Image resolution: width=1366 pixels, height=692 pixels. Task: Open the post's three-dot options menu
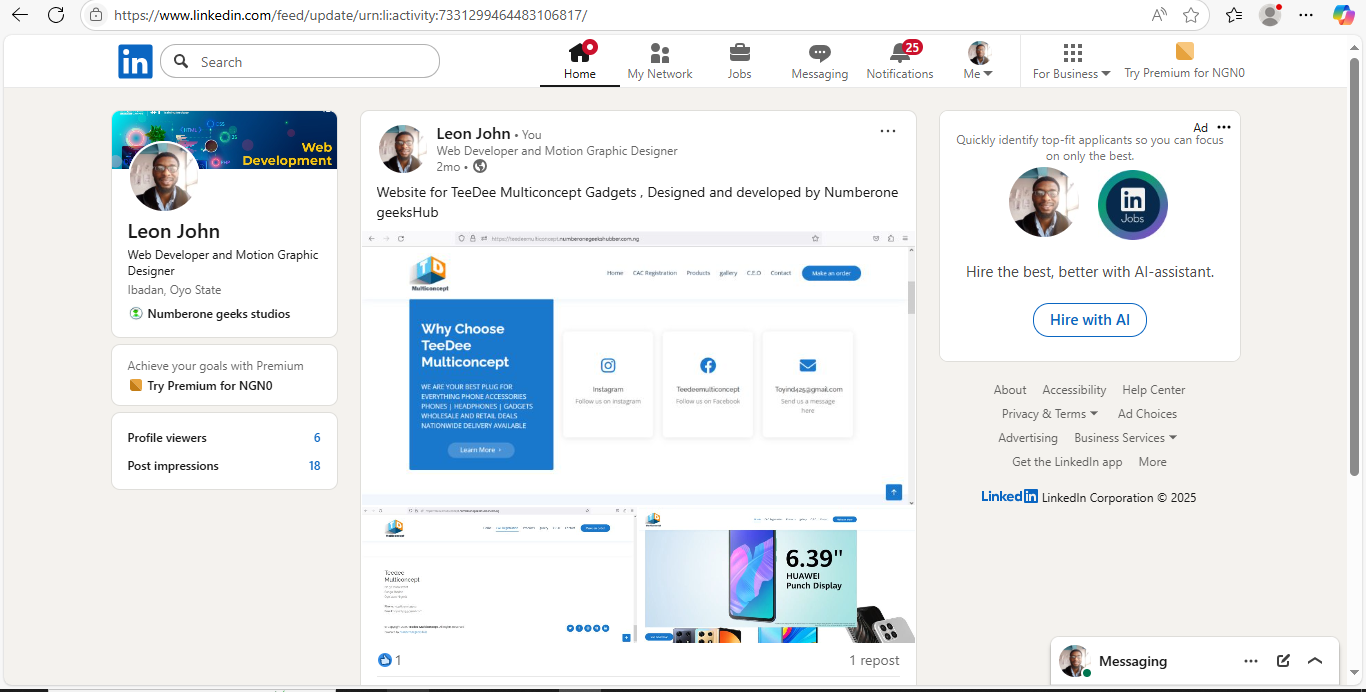click(x=888, y=131)
